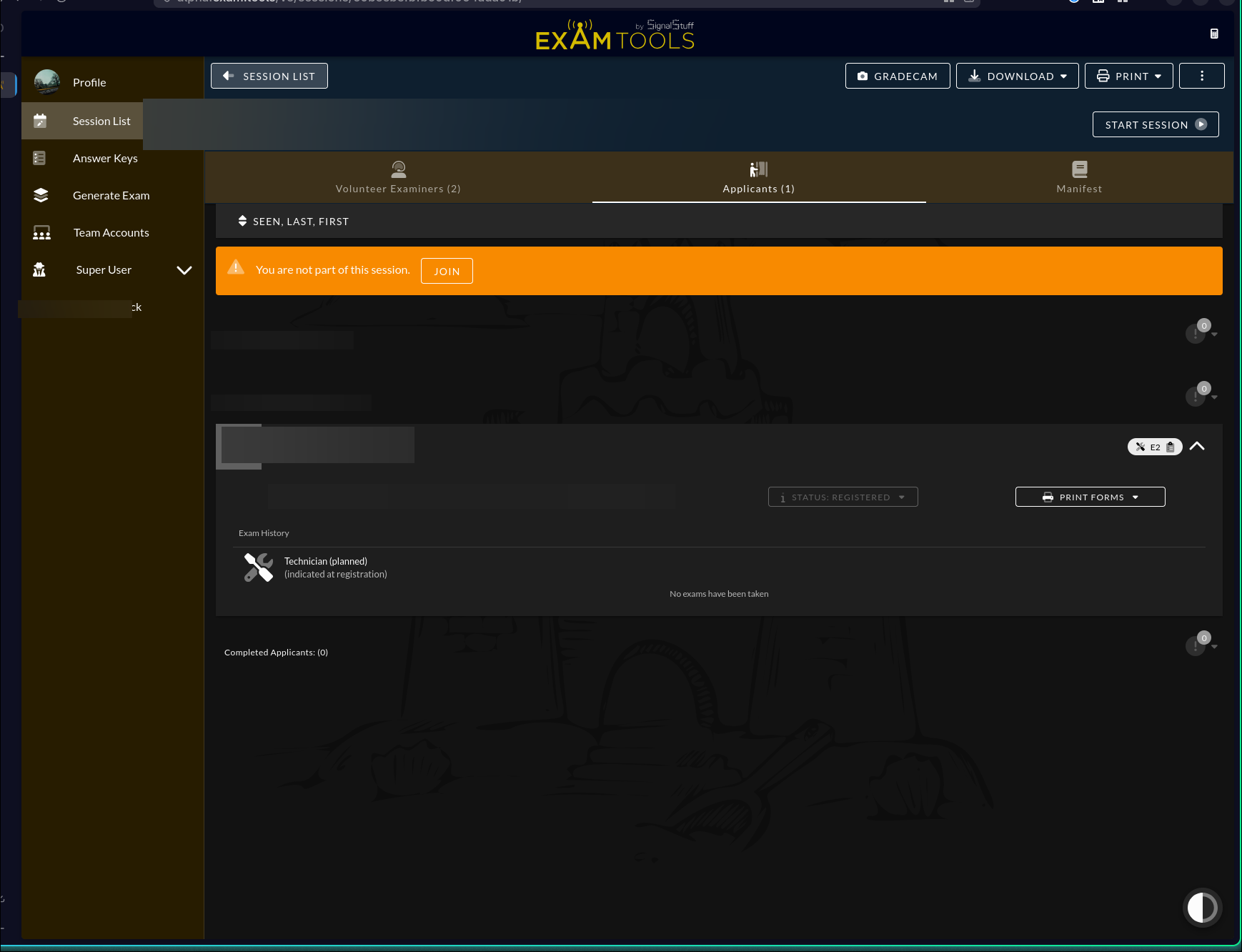The width and height of the screenshot is (1242, 952).
Task: Open Generate Exam in the sidebar
Action: tap(111, 196)
